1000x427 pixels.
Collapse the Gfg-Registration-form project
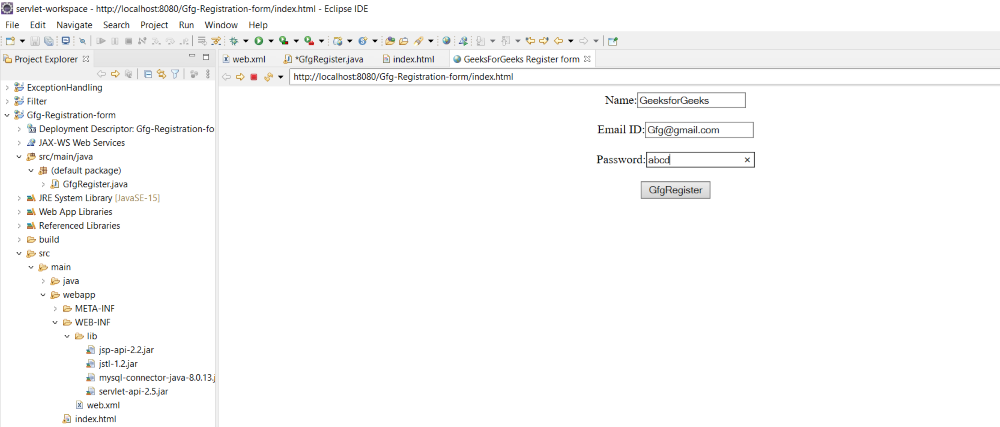coord(7,115)
